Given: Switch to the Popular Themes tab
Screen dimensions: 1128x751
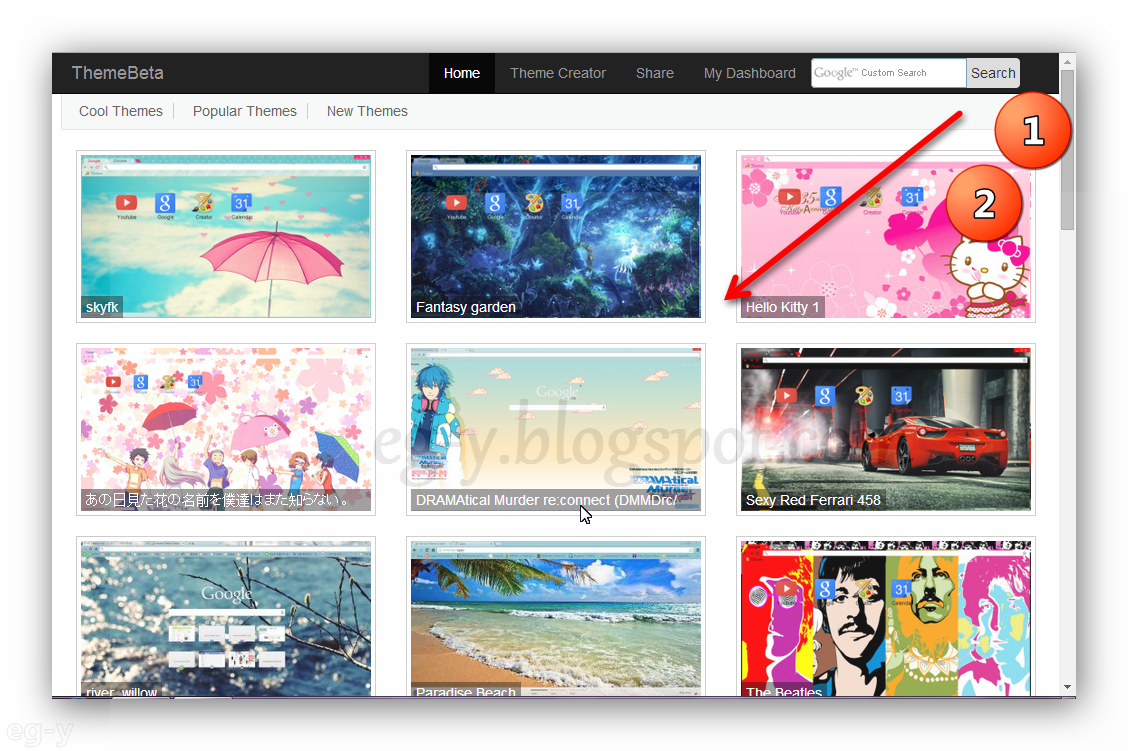Looking at the screenshot, I should (245, 111).
